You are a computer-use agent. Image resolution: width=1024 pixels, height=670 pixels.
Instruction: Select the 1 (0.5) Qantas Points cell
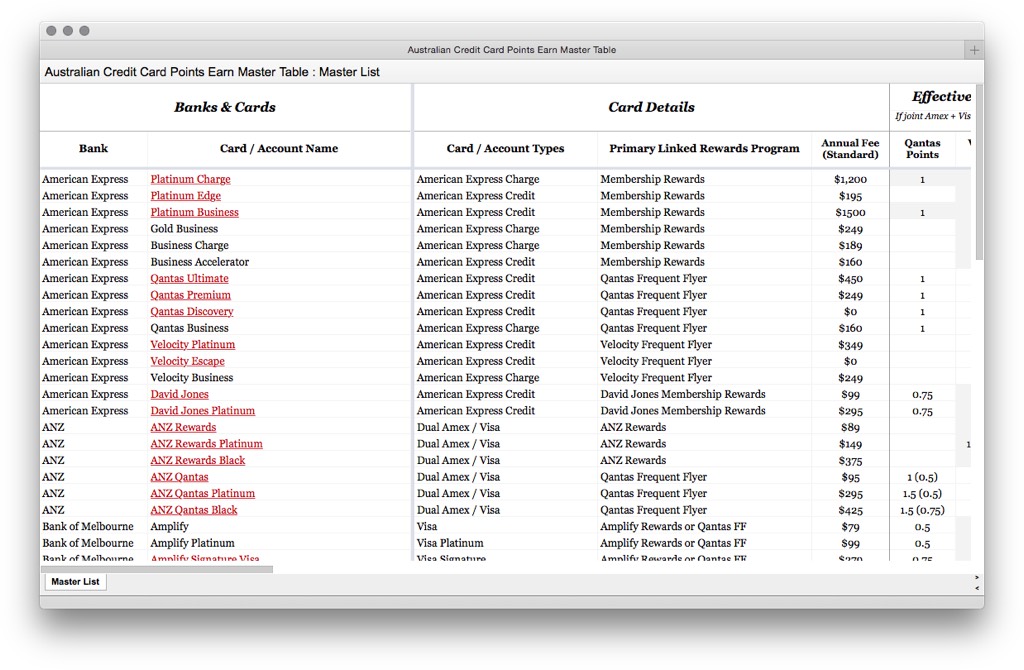[922, 477]
